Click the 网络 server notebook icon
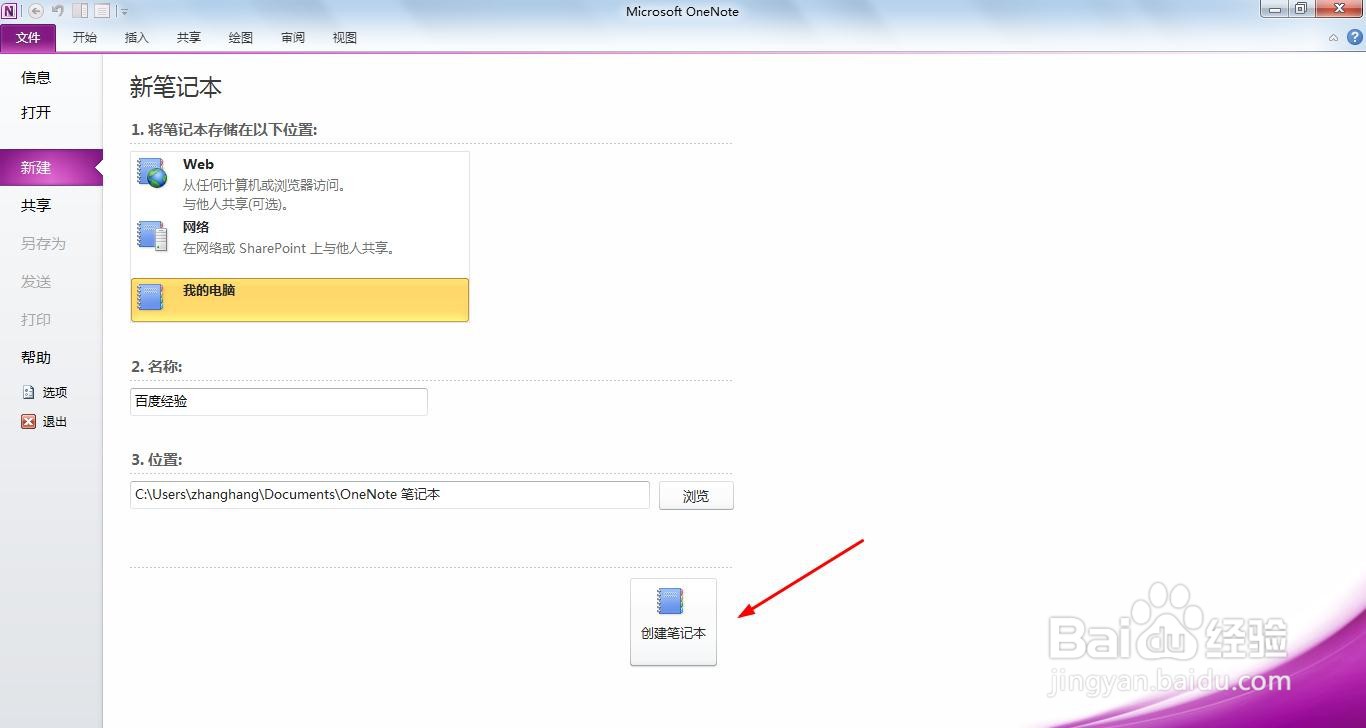Screen dimensions: 1366x728 click(x=152, y=236)
